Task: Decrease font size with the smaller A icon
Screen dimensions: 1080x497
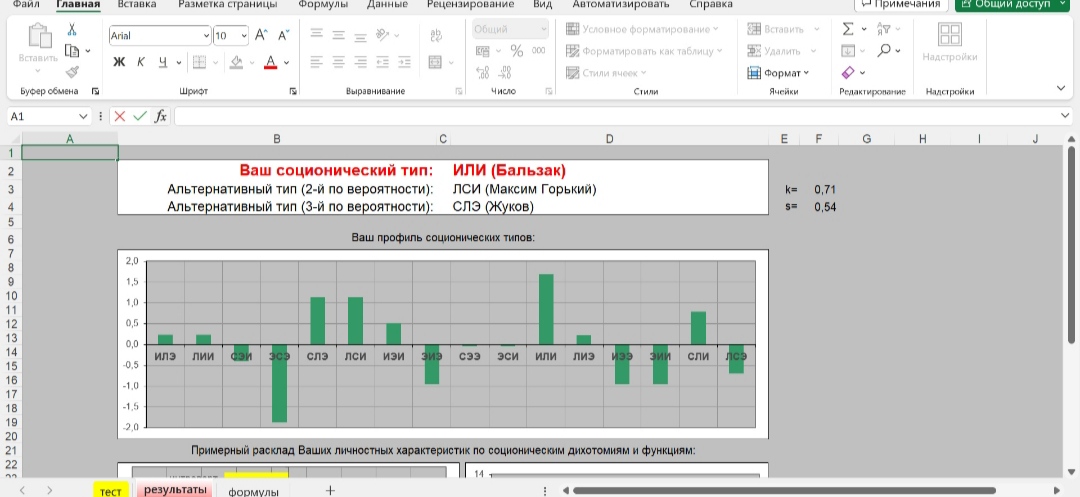Action: click(283, 35)
